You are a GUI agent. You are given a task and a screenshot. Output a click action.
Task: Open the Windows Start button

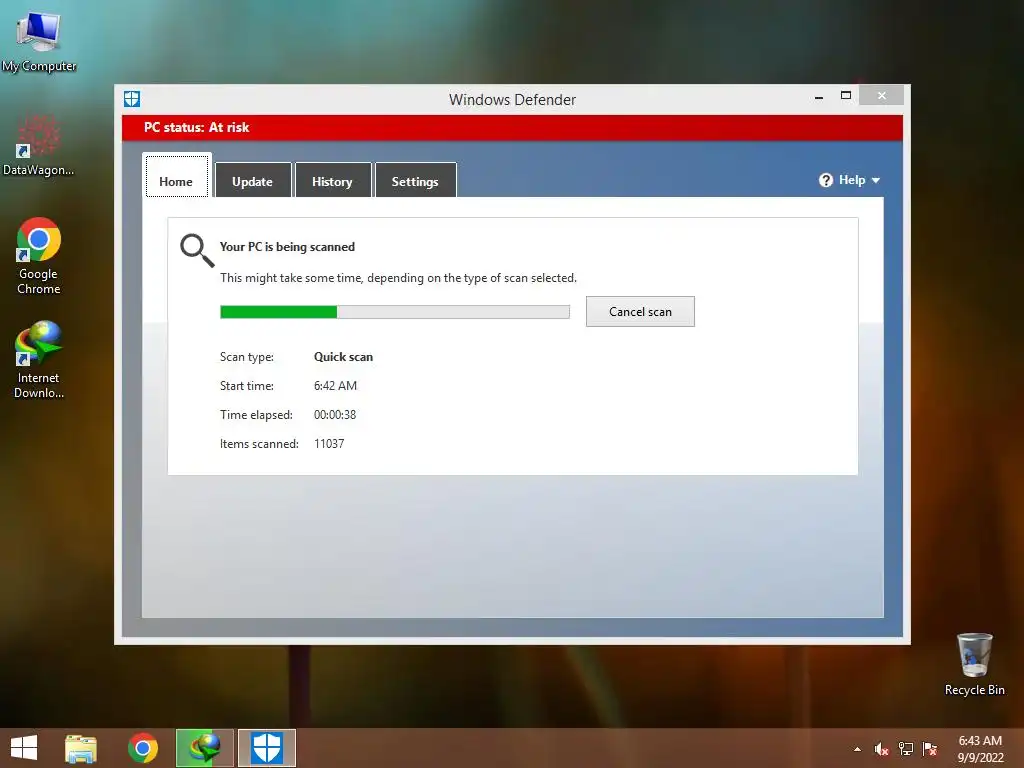click(x=24, y=748)
